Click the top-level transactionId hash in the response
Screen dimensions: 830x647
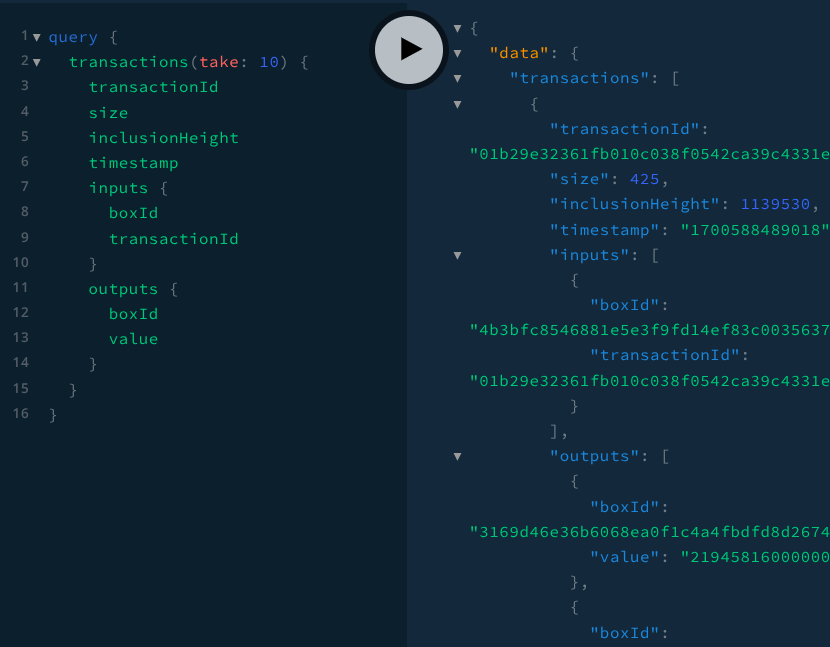point(649,155)
